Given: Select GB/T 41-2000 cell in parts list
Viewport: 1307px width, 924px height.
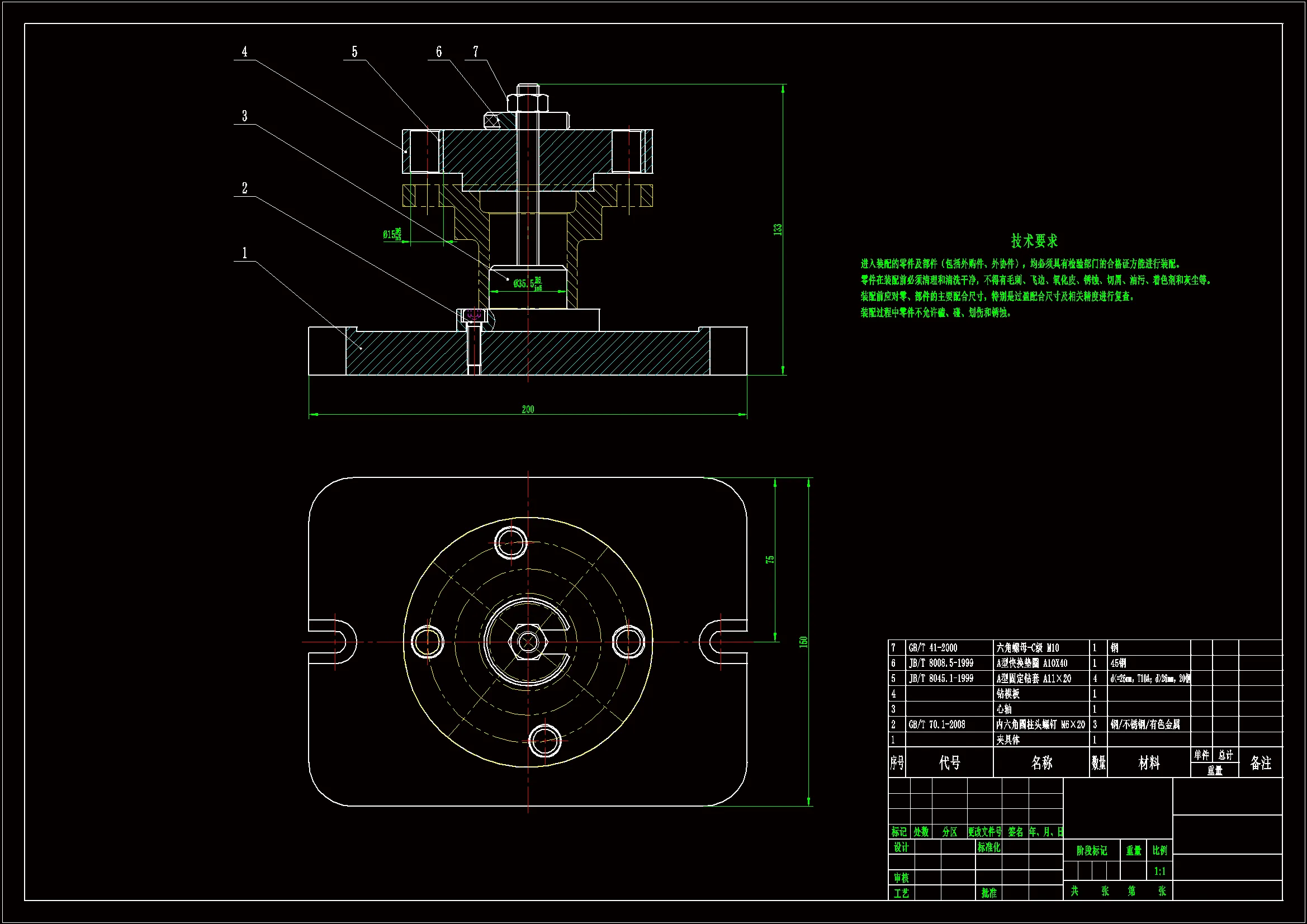Looking at the screenshot, I should [932, 648].
